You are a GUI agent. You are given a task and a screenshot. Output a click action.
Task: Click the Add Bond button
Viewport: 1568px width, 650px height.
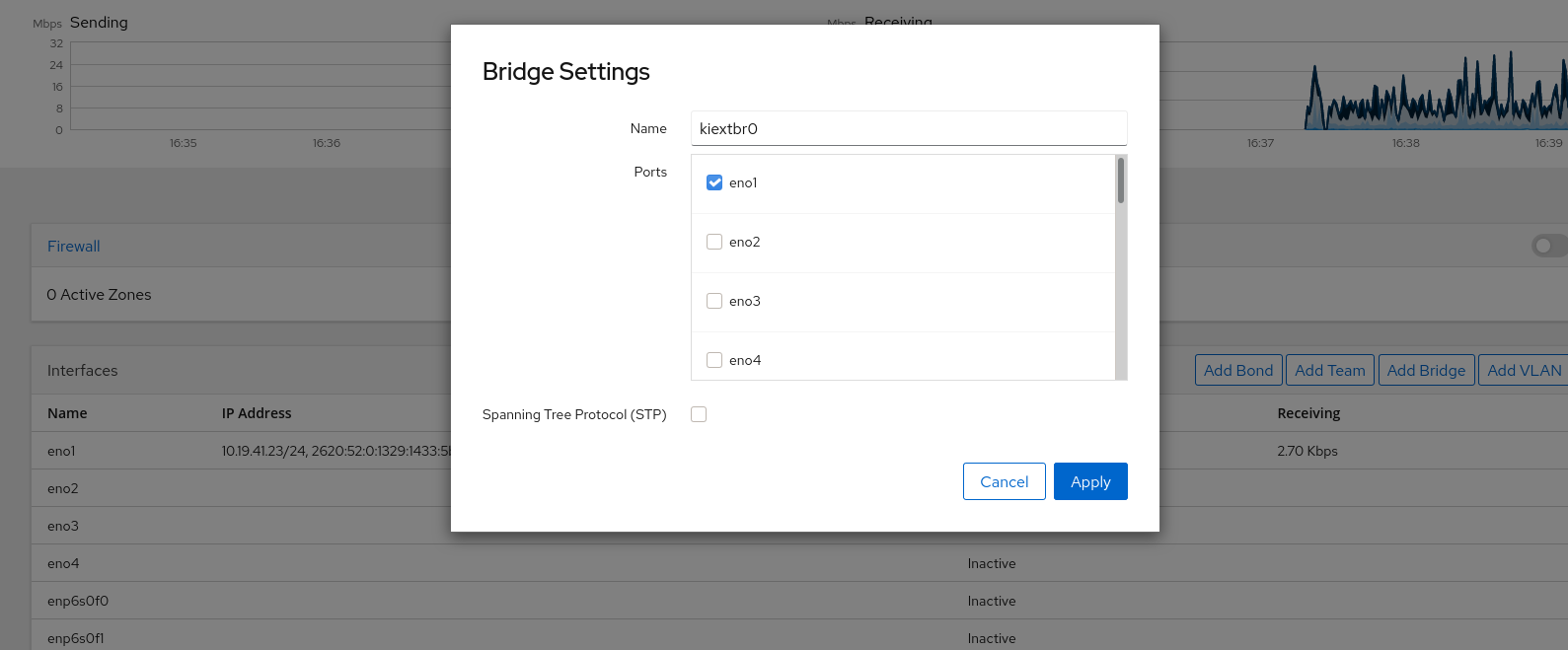1238,370
